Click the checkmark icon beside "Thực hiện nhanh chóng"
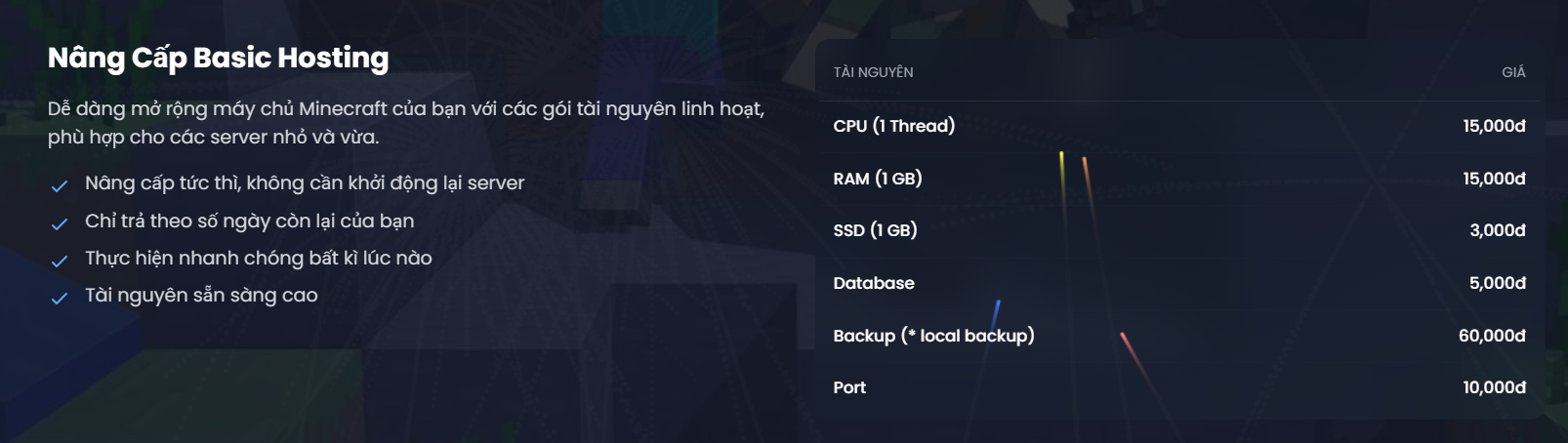The height and width of the screenshot is (443, 1568). coord(60,261)
